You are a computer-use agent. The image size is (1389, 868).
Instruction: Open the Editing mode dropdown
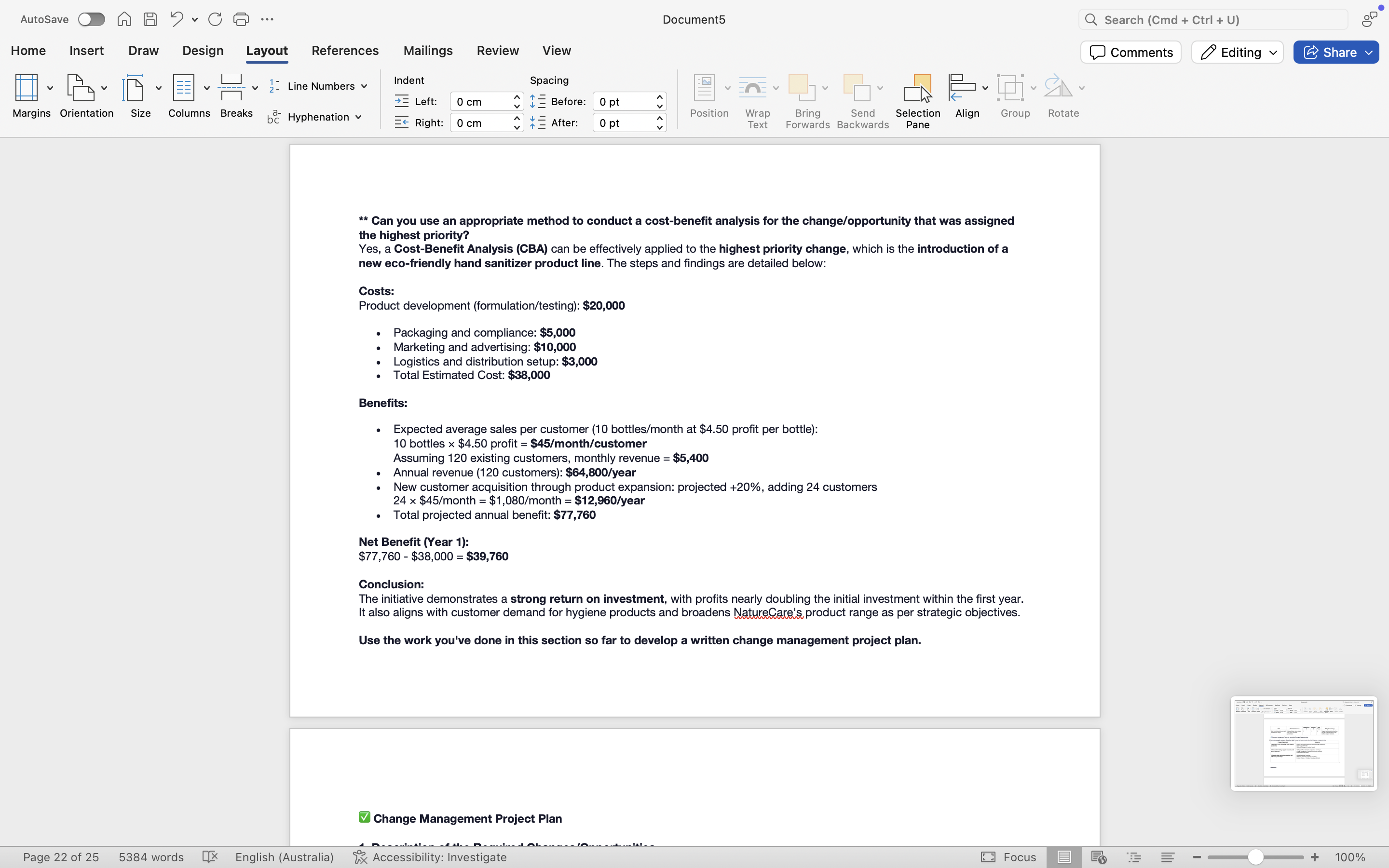point(1237,52)
